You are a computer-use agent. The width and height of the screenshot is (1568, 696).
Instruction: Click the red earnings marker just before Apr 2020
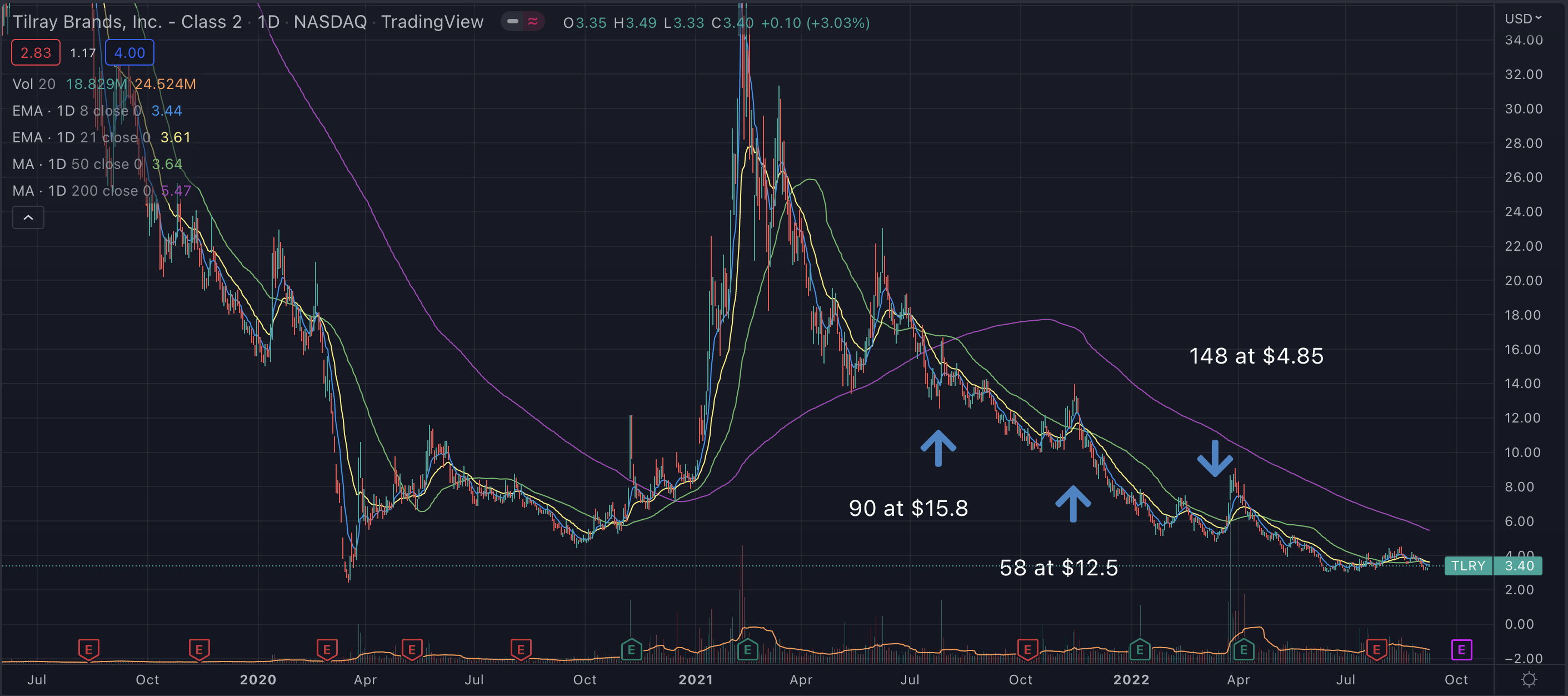pos(327,650)
